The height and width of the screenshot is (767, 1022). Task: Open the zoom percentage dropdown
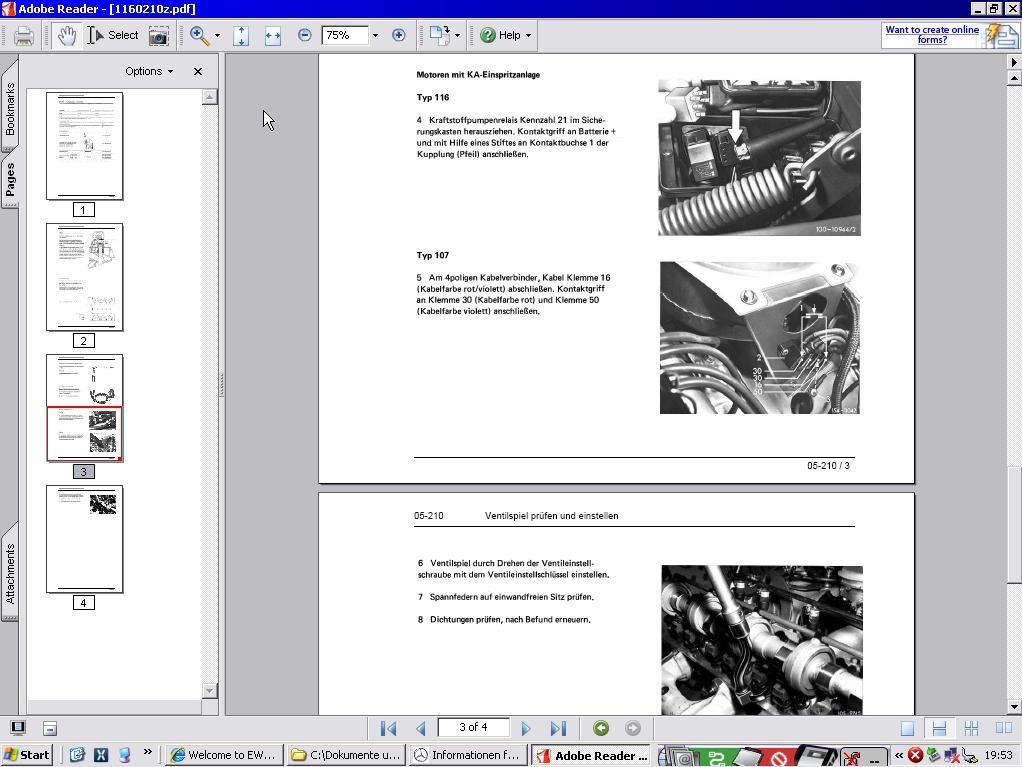[x=375, y=35]
